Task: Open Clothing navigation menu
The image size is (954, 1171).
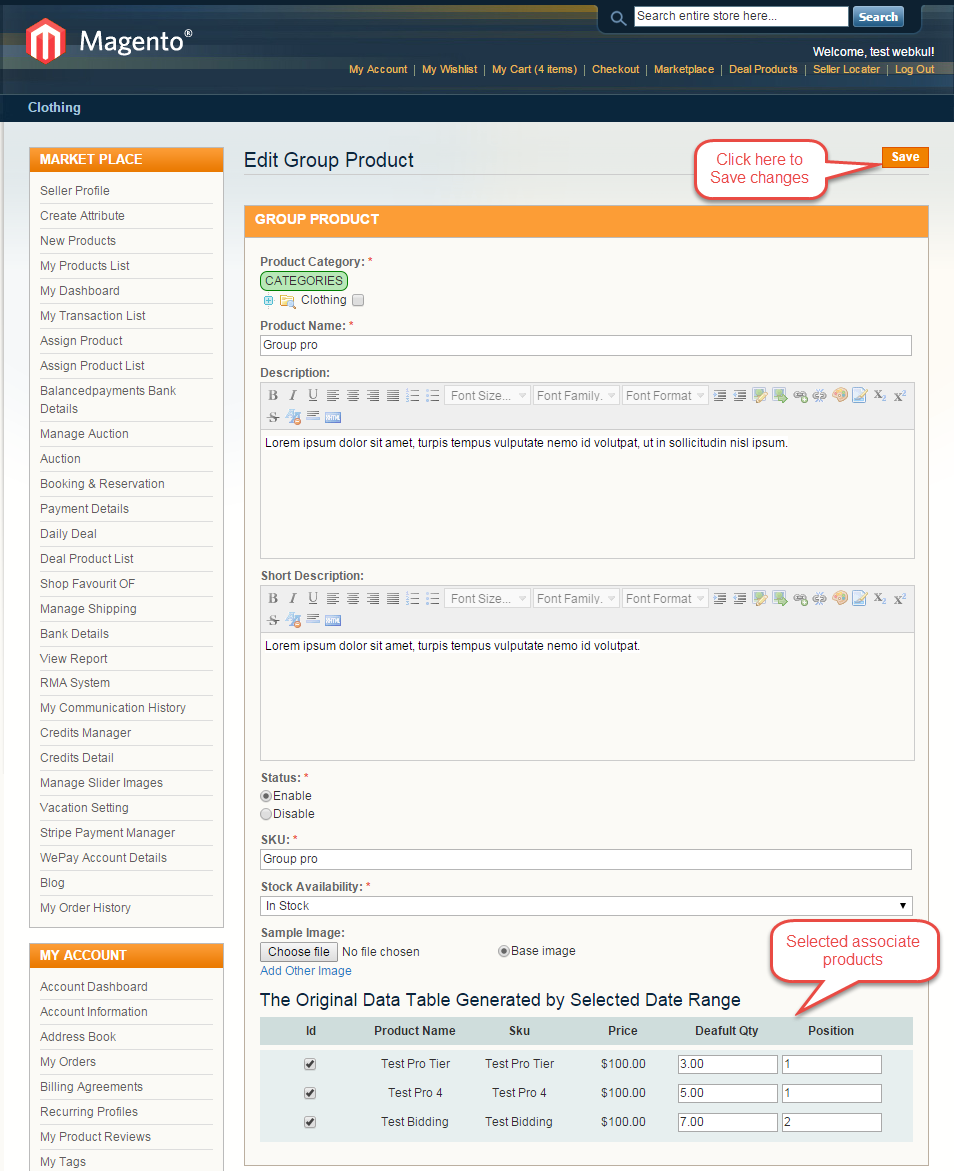Action: tap(54, 108)
